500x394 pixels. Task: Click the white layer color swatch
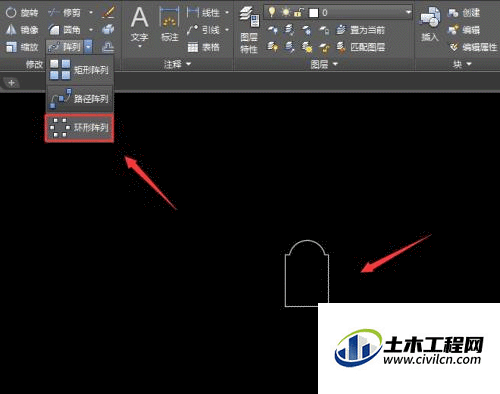click(x=313, y=13)
